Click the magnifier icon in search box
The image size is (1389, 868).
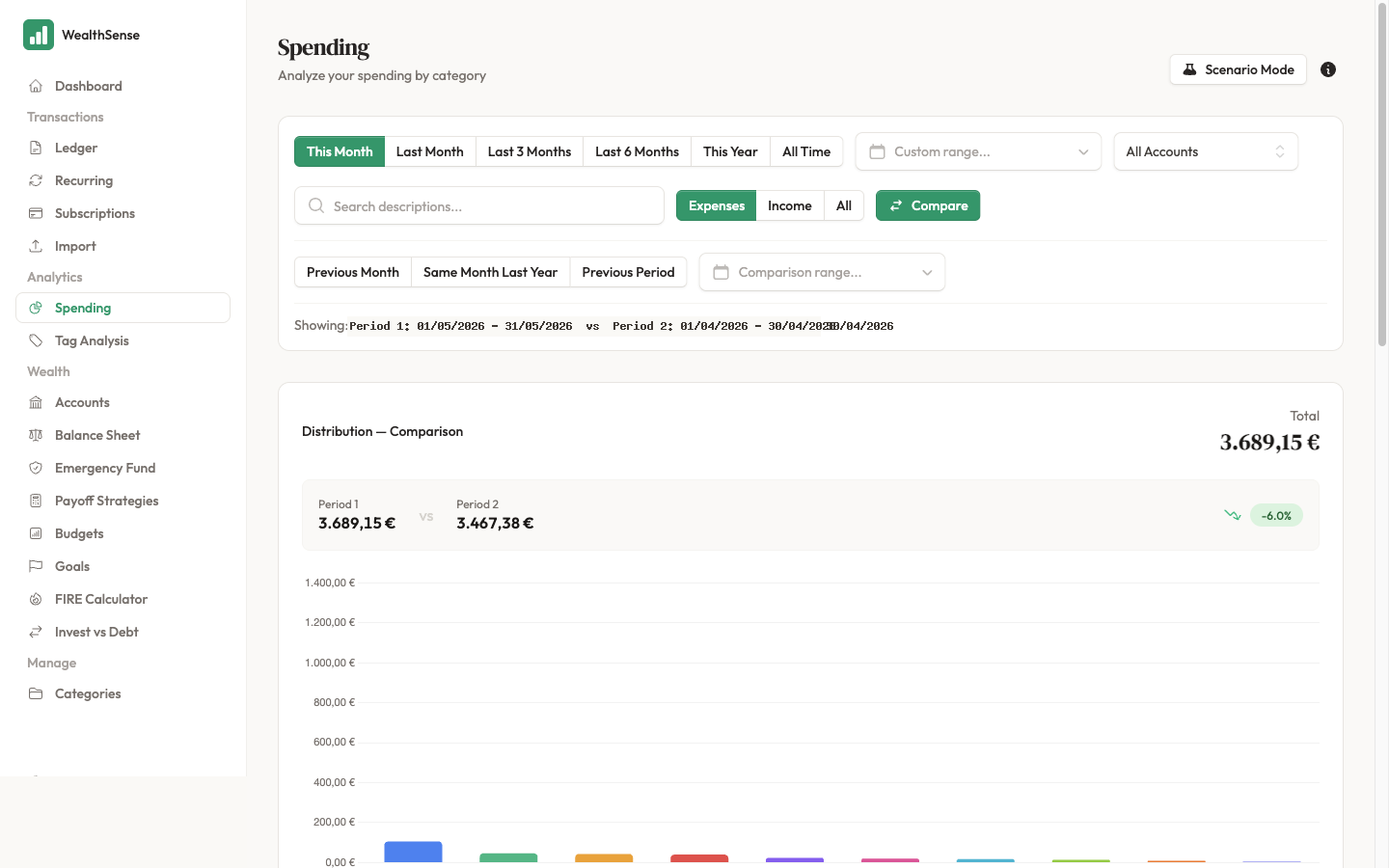click(315, 205)
